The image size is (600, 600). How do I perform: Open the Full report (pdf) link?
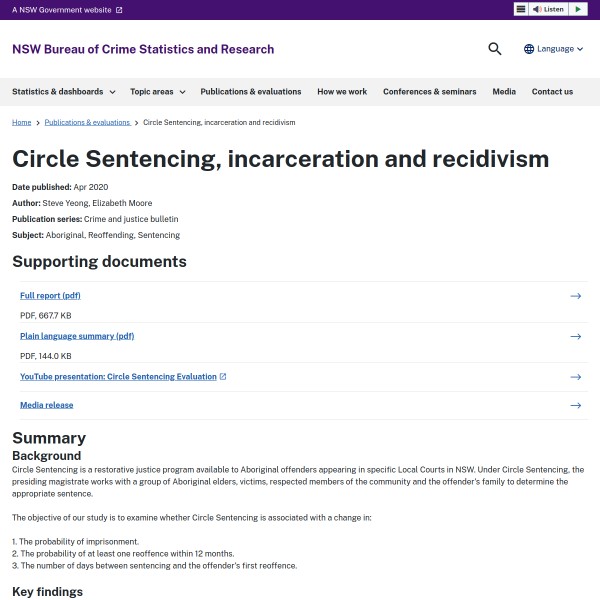[x=50, y=296]
